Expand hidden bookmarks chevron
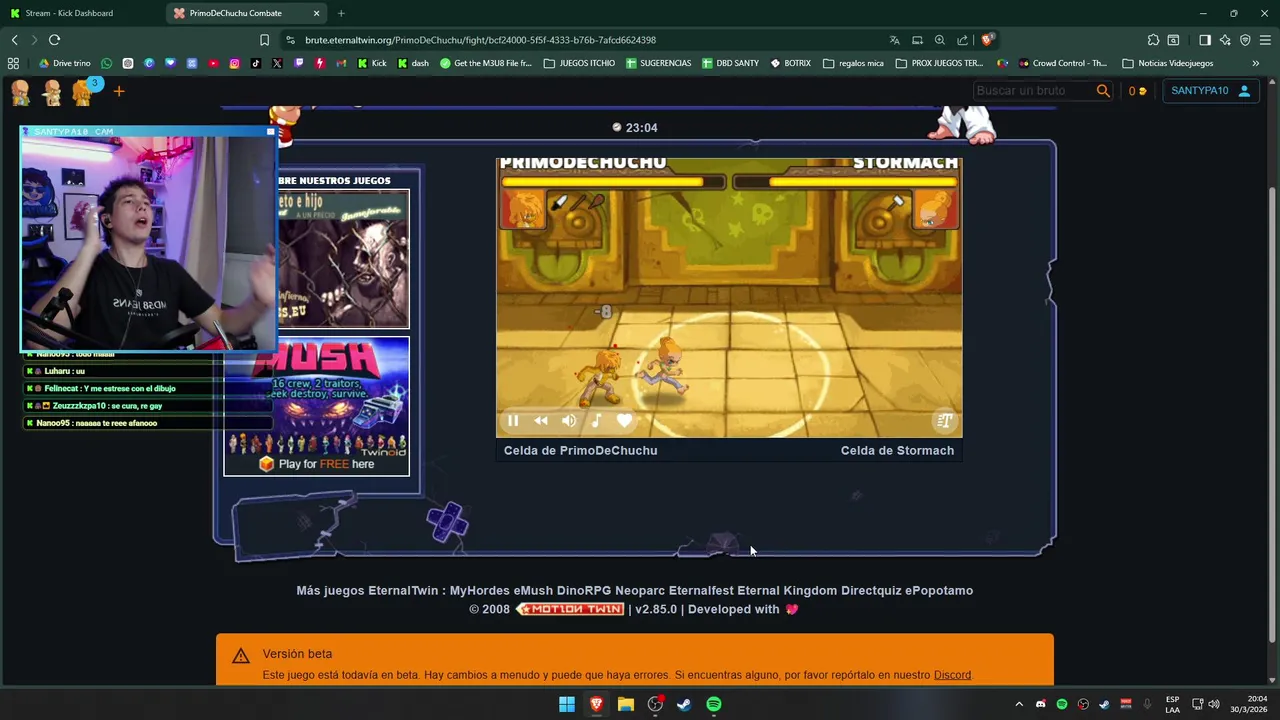The height and width of the screenshot is (720, 1280). click(x=1255, y=63)
